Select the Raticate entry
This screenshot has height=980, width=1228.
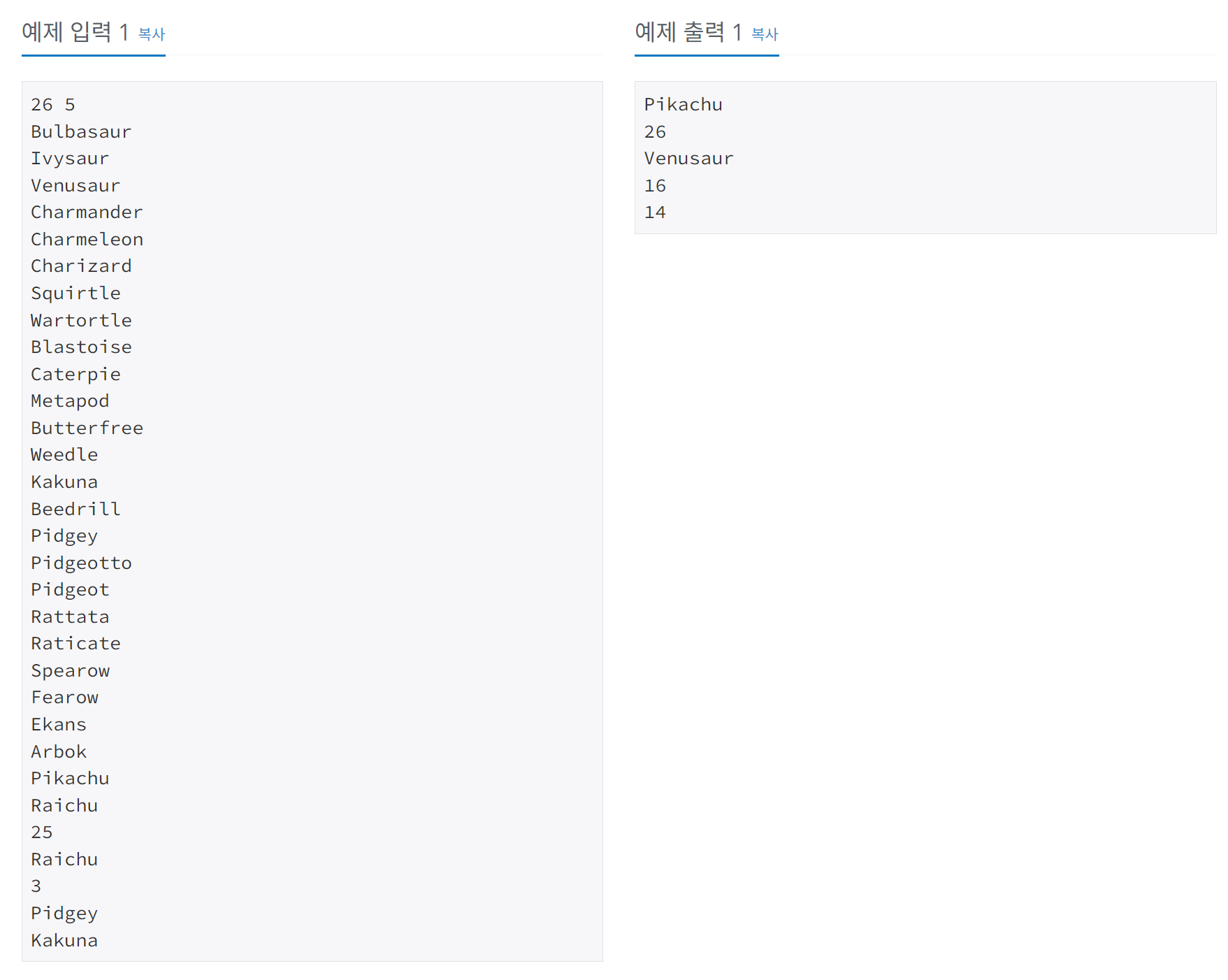coord(75,644)
